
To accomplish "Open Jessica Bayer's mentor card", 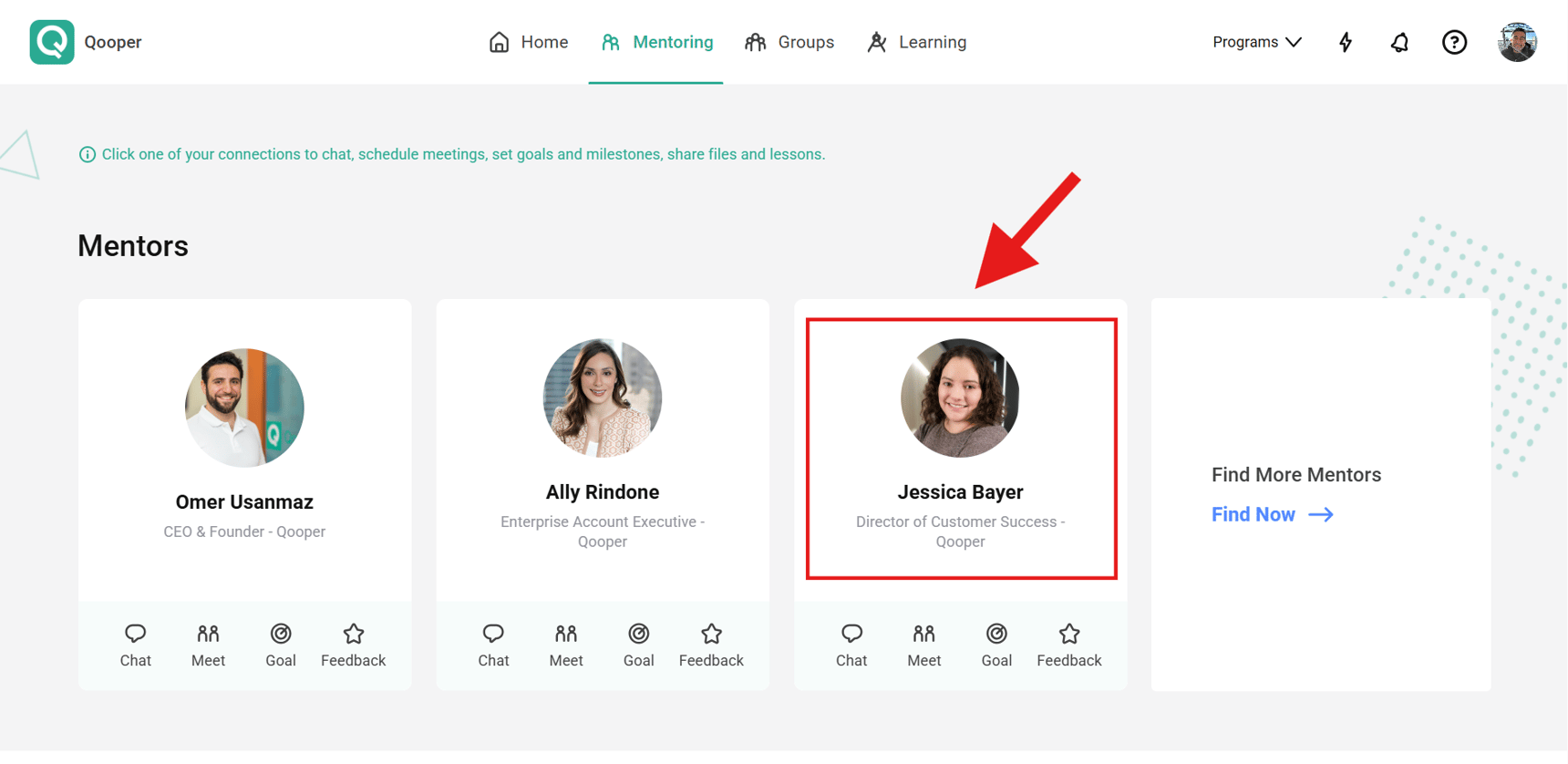I will [x=961, y=449].
